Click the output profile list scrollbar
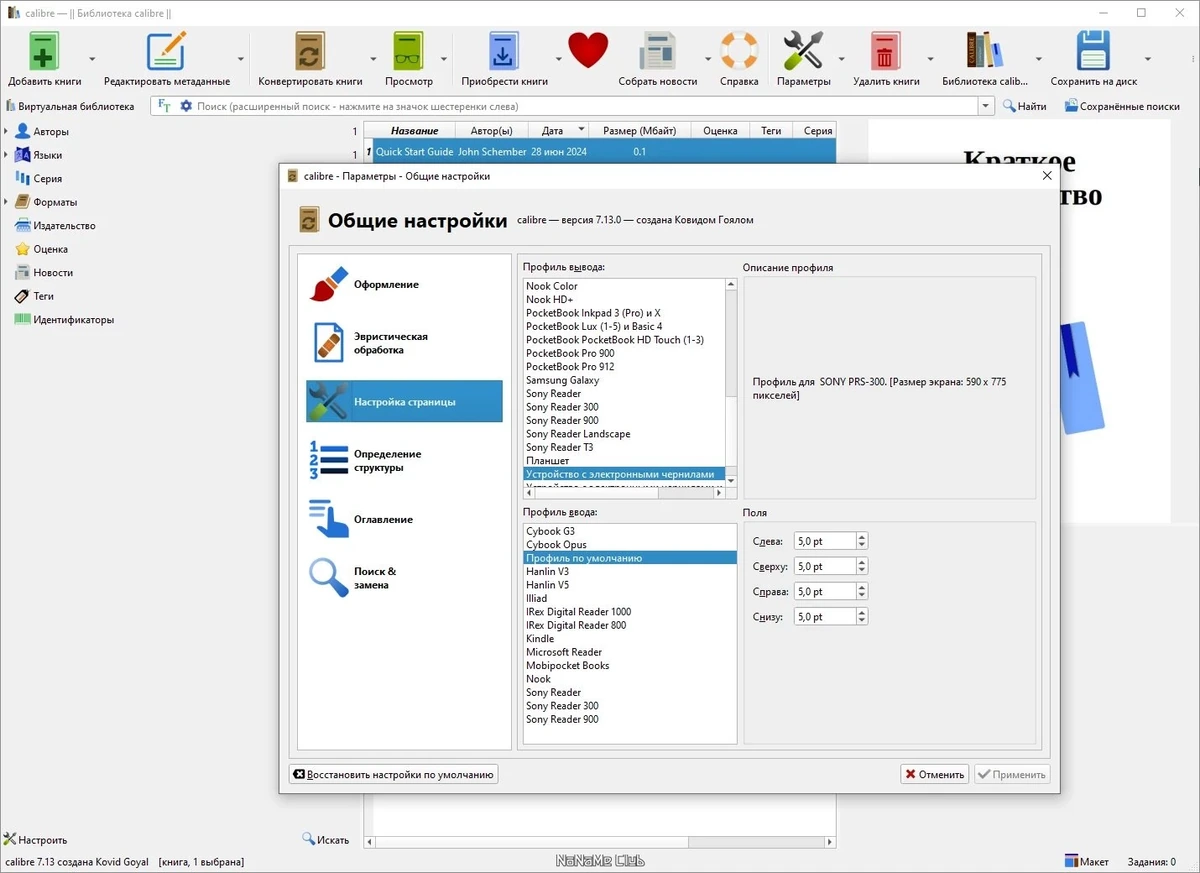The width and height of the screenshot is (1200, 873). (x=731, y=384)
